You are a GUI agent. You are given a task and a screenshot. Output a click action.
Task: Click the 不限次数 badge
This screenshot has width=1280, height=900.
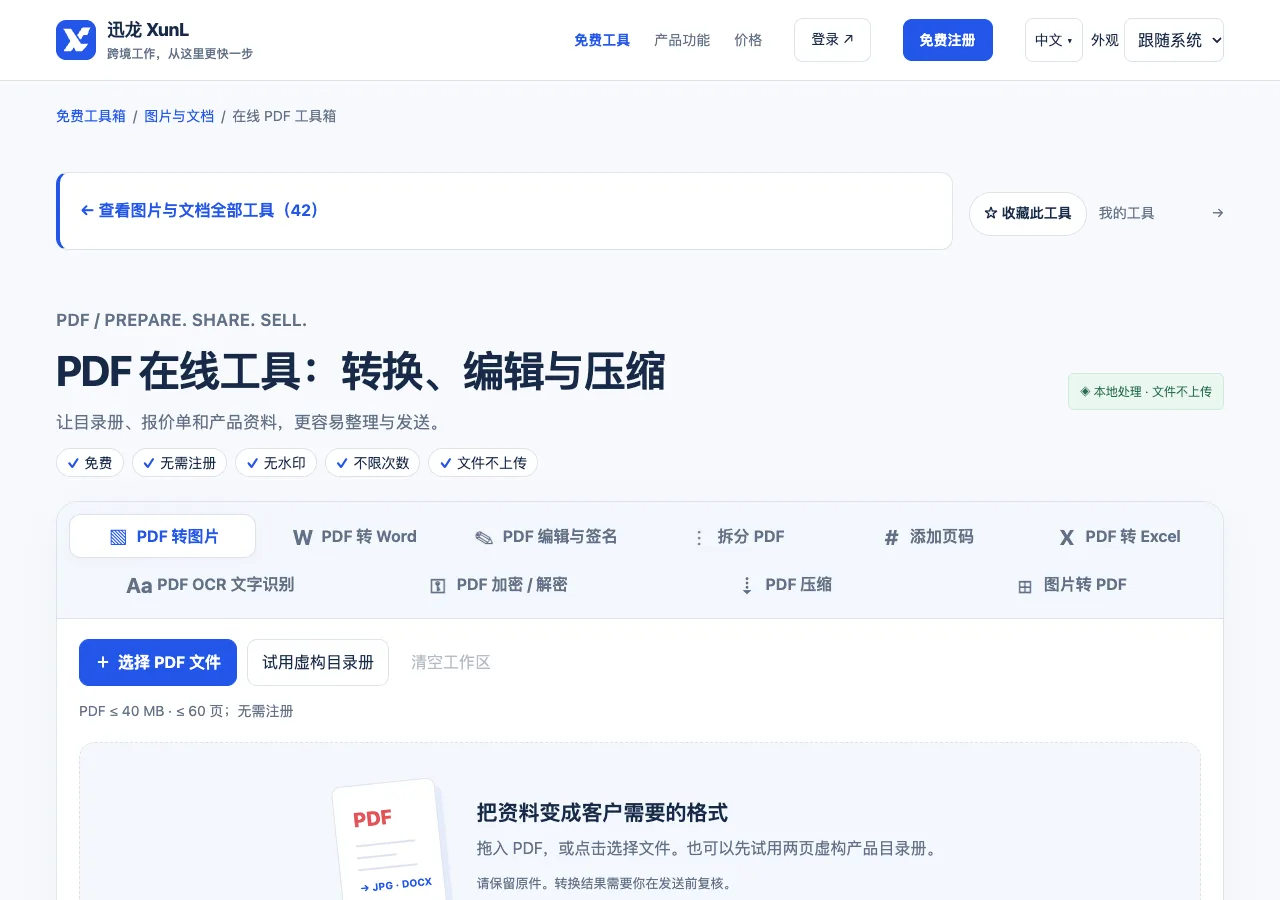(x=372, y=463)
